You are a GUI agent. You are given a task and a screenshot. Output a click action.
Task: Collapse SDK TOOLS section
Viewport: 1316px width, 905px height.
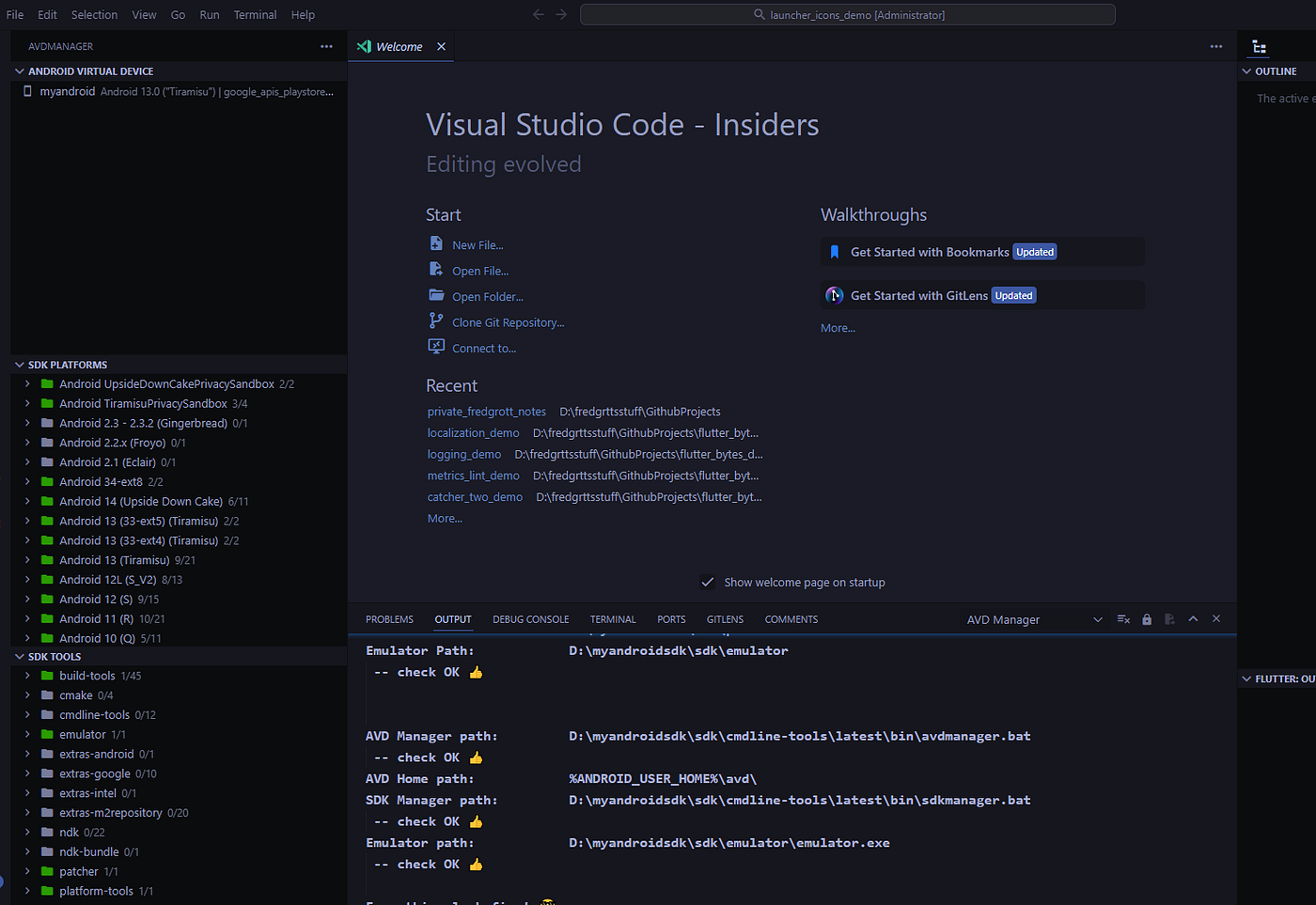pyautogui.click(x=20, y=656)
